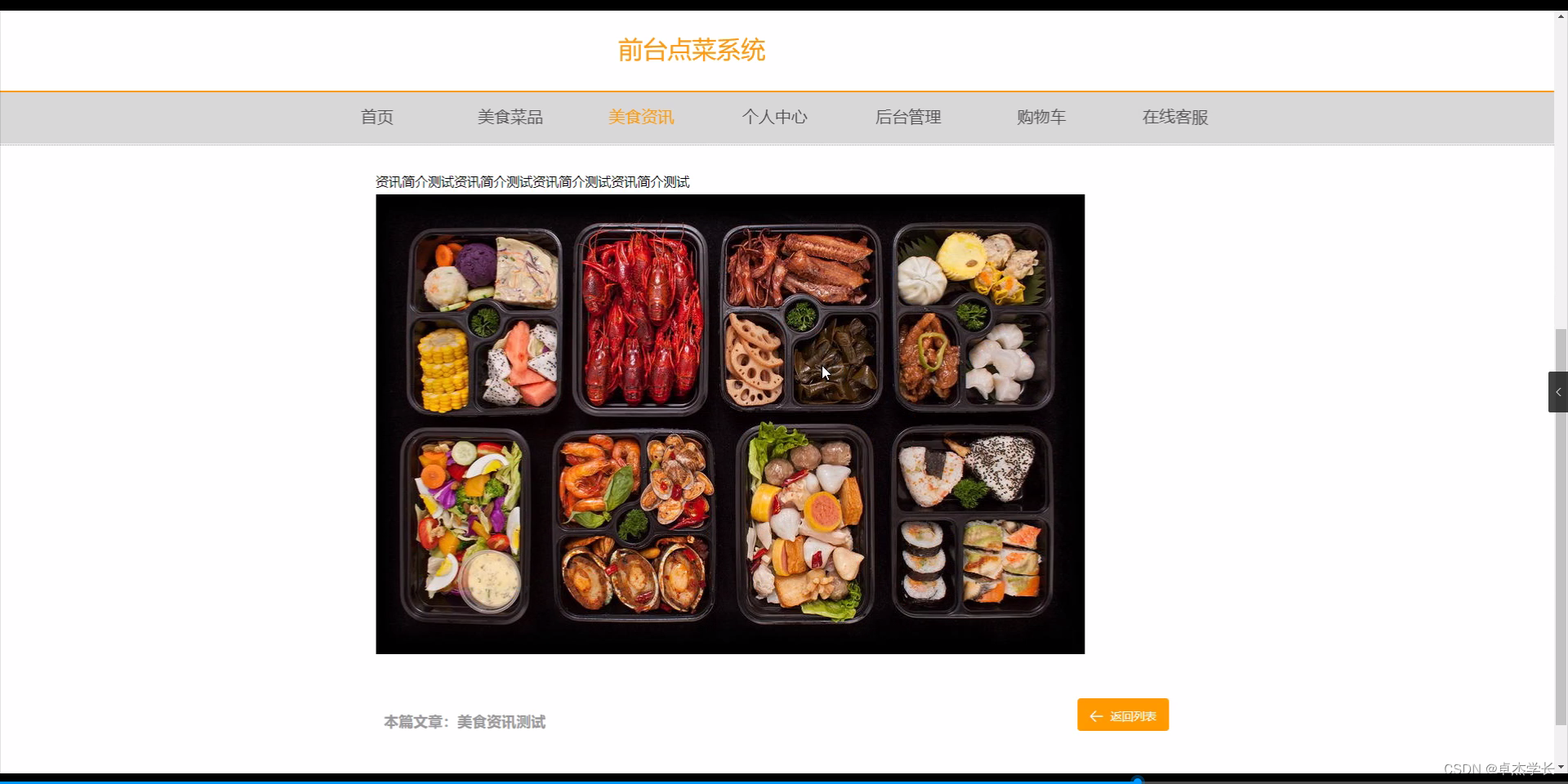
Task: Open the 购物车 shopping cart page
Action: point(1041,117)
